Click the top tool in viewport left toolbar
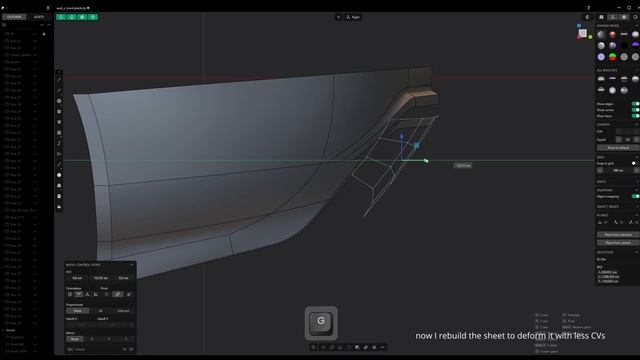The height and width of the screenshot is (360, 640). click(x=59, y=80)
